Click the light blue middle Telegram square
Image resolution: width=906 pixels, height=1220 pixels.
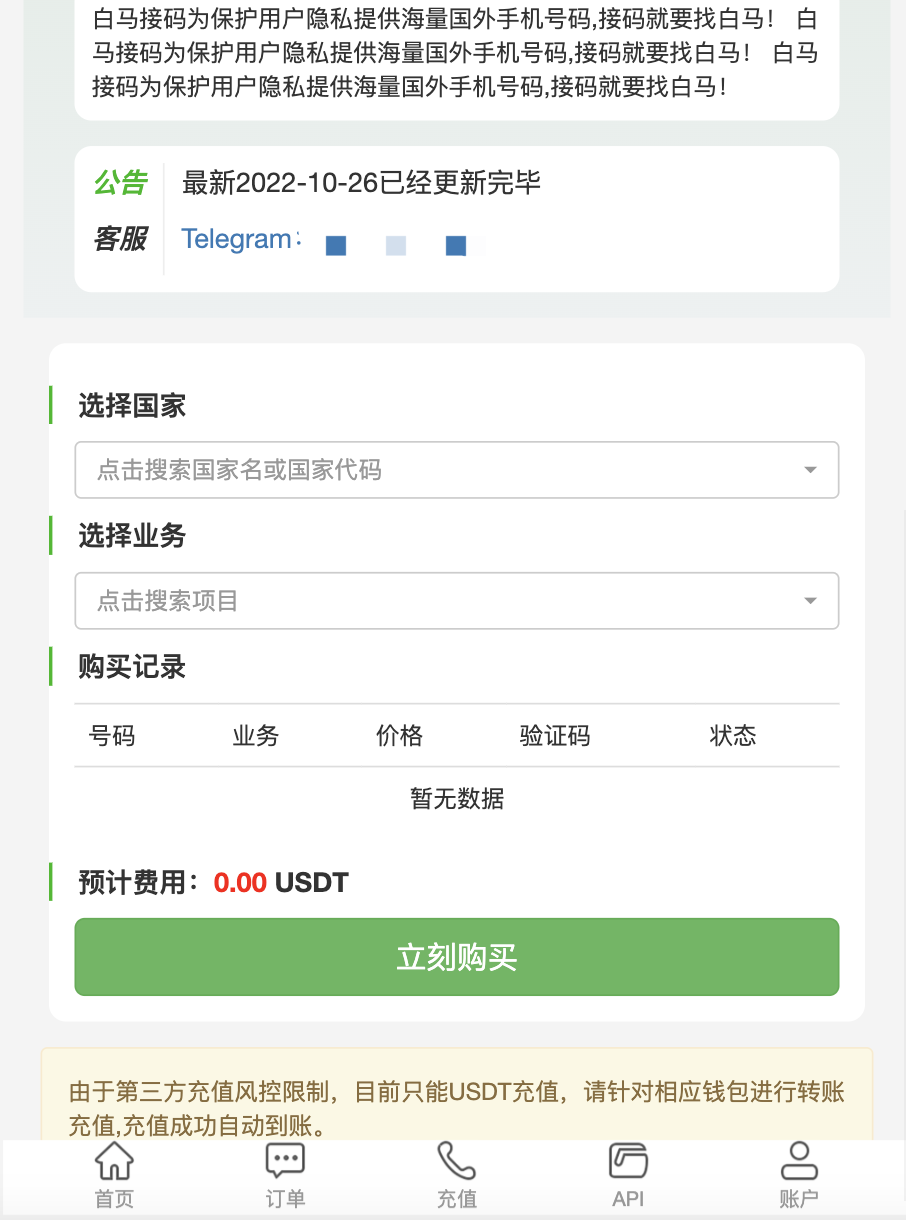point(396,245)
